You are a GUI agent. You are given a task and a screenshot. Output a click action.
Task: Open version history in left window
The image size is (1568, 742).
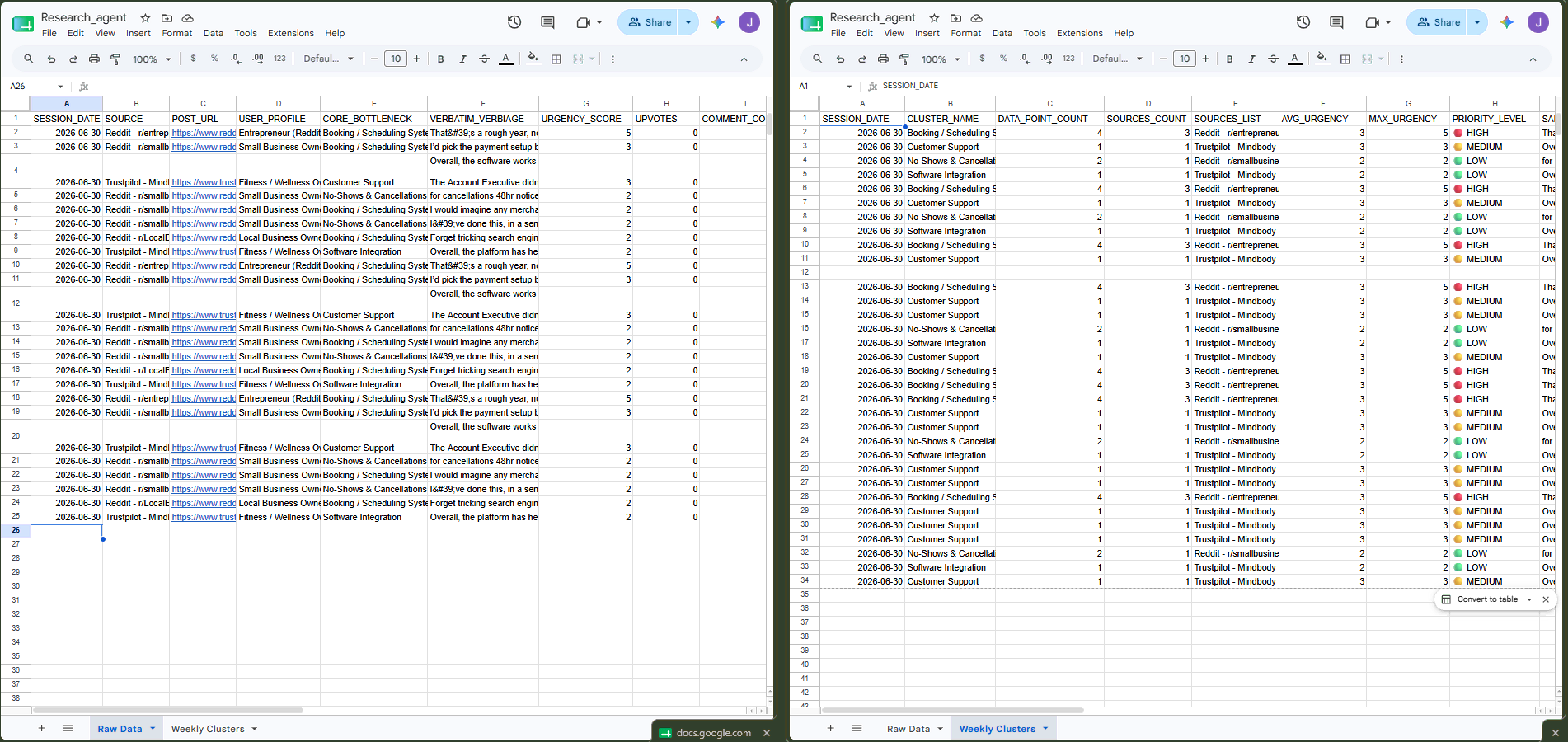click(514, 22)
